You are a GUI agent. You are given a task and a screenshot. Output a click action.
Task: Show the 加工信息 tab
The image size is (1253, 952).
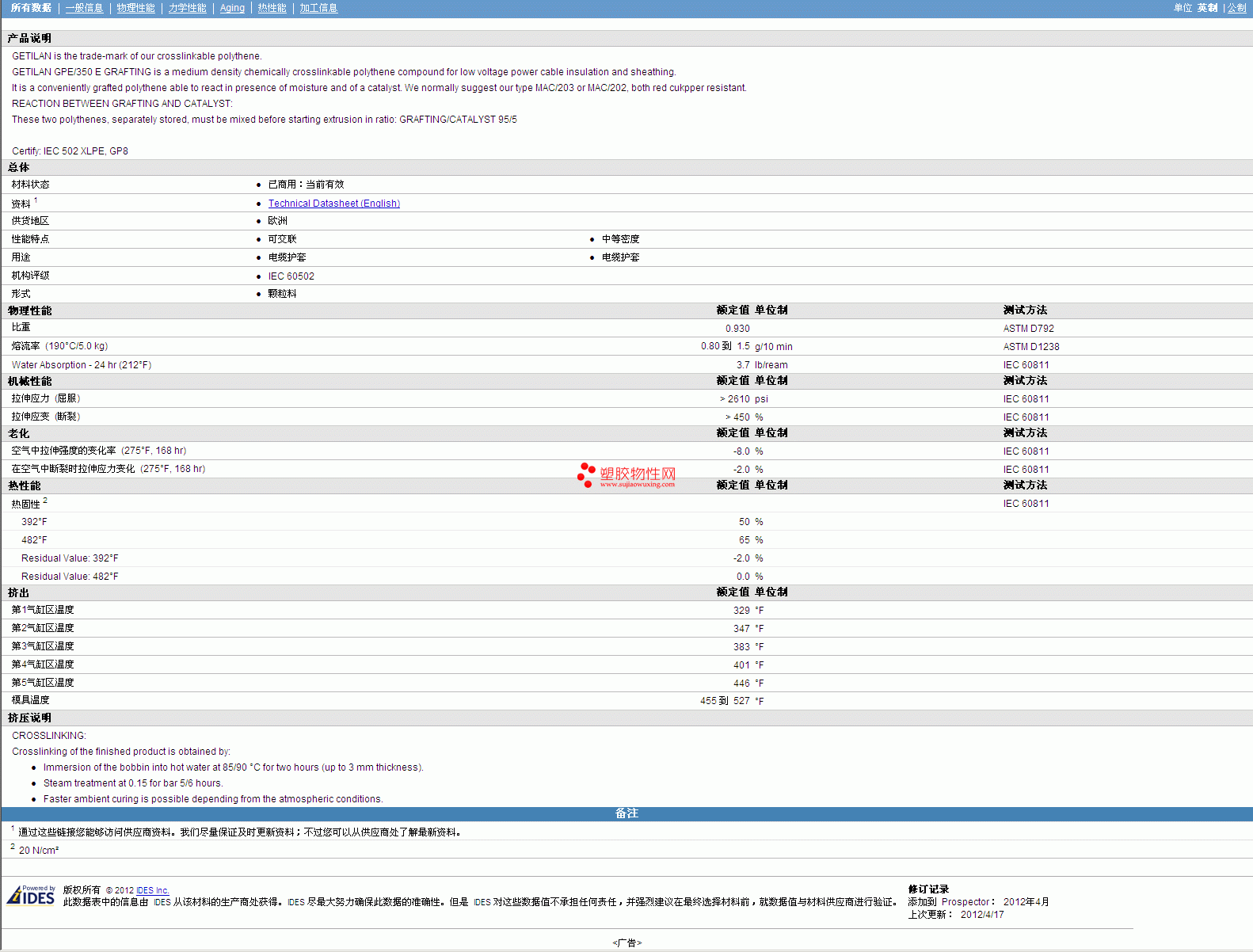coord(318,8)
